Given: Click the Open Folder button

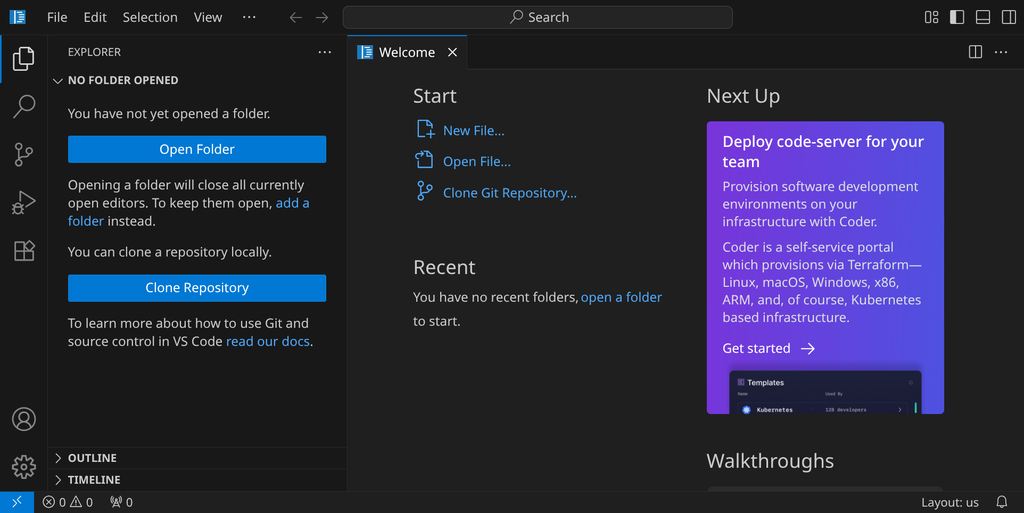Looking at the screenshot, I should click(197, 149).
